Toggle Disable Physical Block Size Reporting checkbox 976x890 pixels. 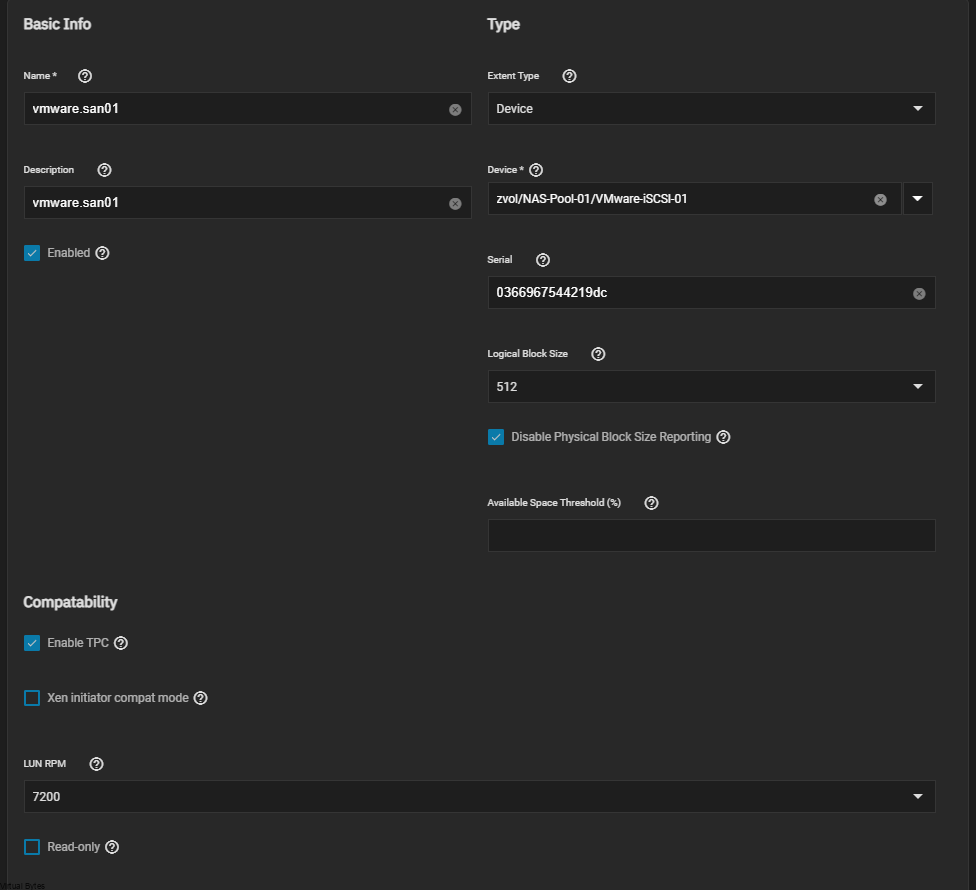[x=496, y=437]
